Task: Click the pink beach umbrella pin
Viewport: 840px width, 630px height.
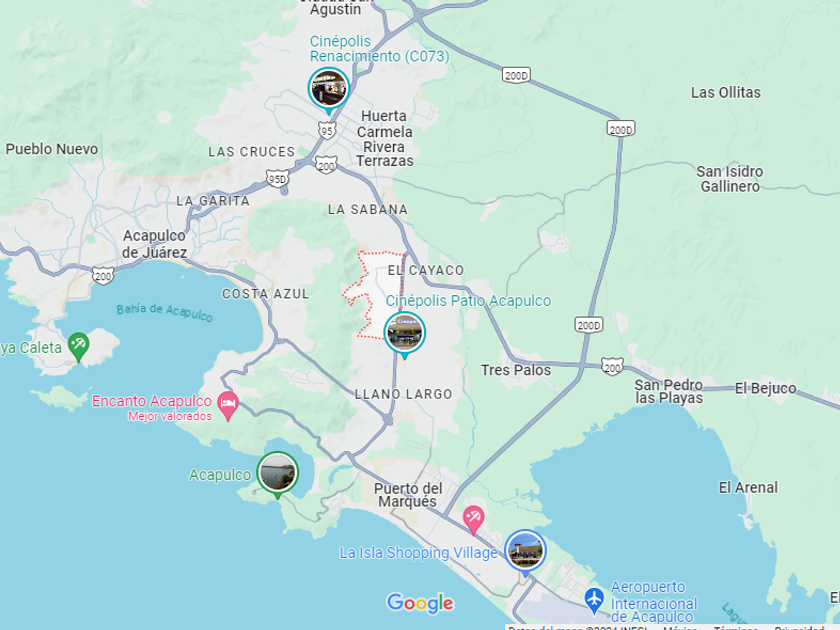Action: [474, 519]
